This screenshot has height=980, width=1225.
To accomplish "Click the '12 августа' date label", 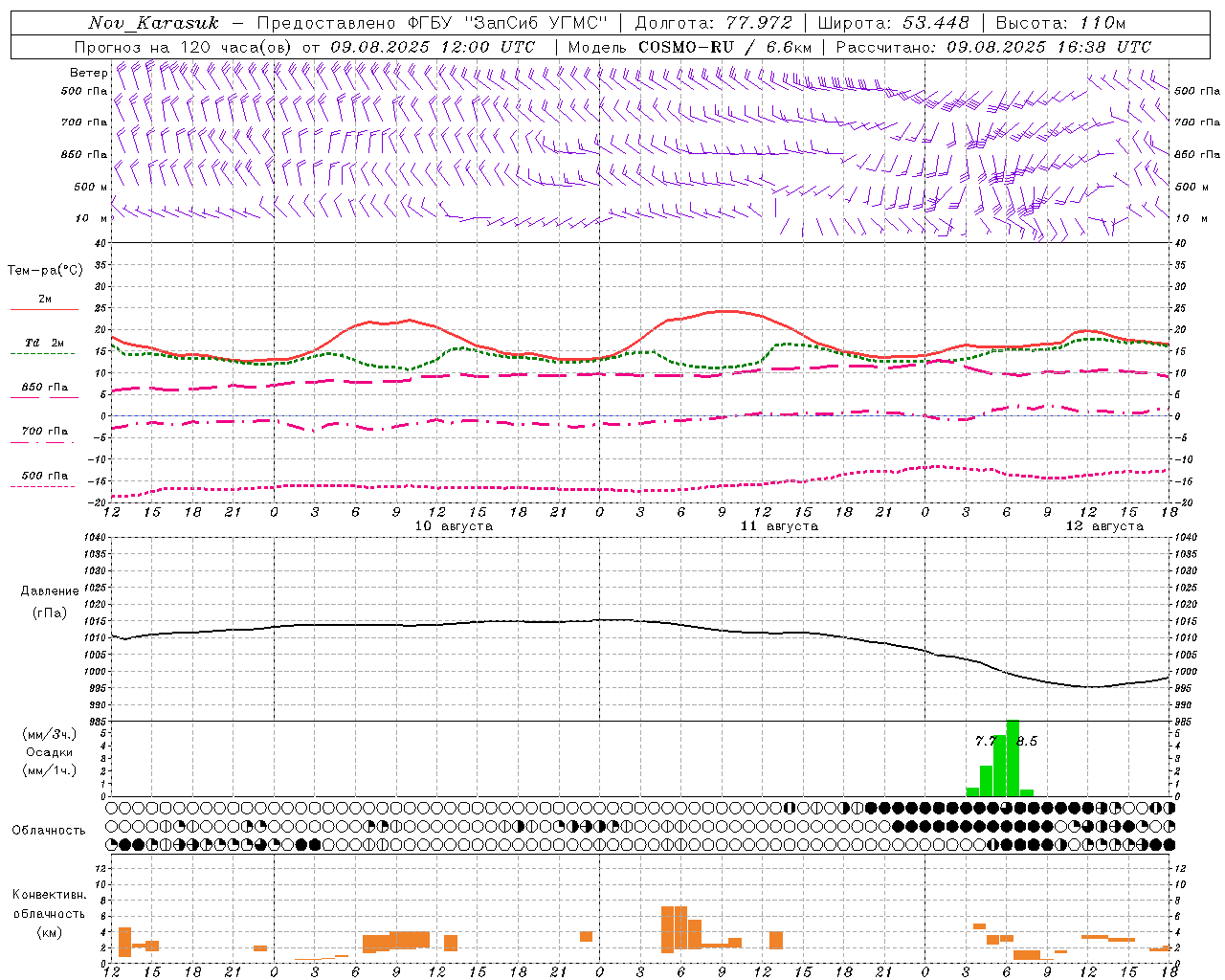I will tap(1104, 526).
